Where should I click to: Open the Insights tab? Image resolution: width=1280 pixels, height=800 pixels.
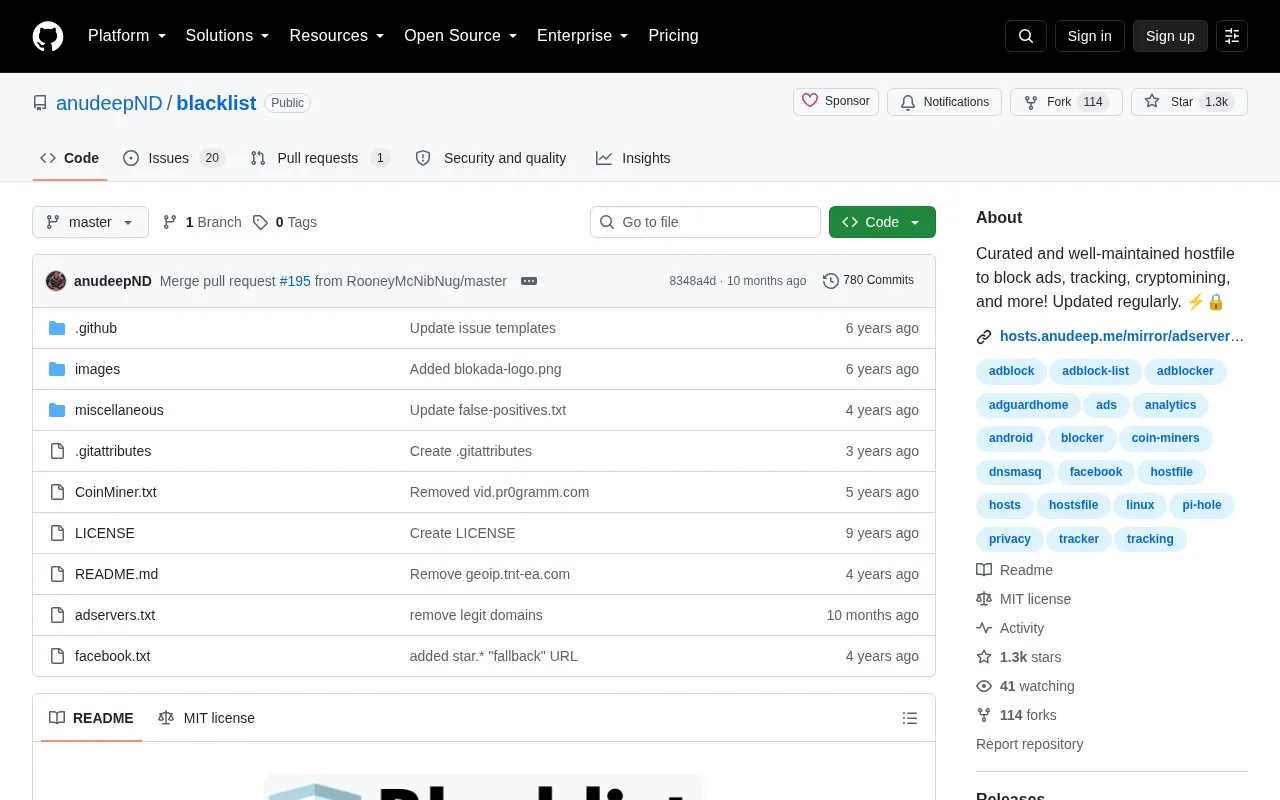pos(633,158)
